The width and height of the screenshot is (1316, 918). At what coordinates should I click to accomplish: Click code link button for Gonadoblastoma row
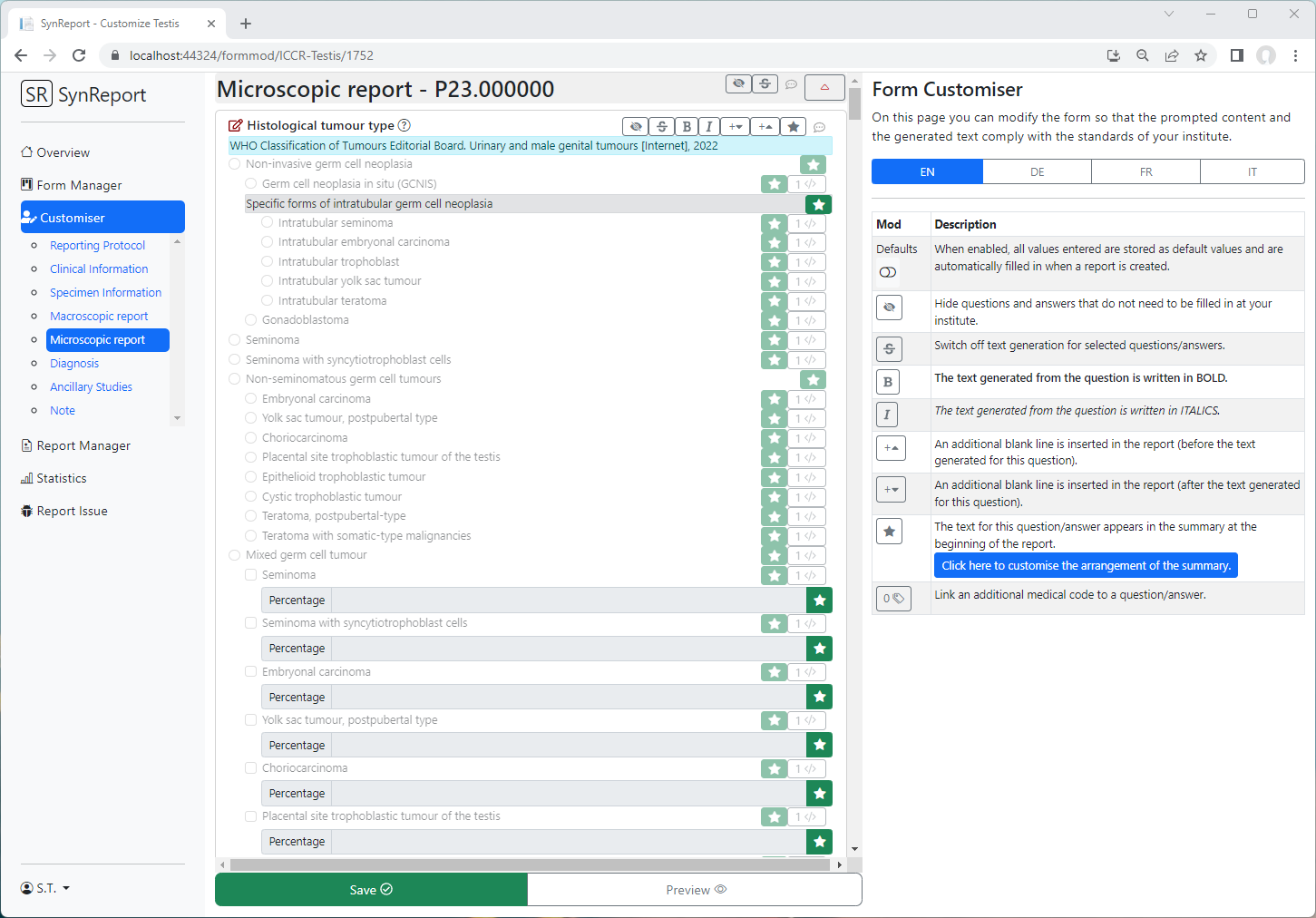806,321
